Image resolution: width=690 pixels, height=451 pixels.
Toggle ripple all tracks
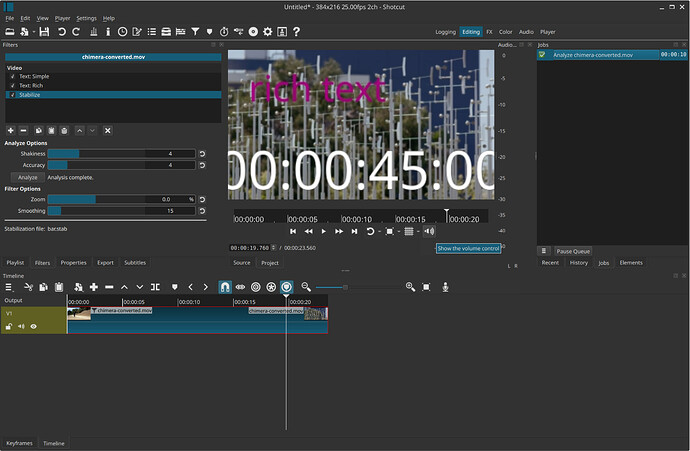[271, 287]
